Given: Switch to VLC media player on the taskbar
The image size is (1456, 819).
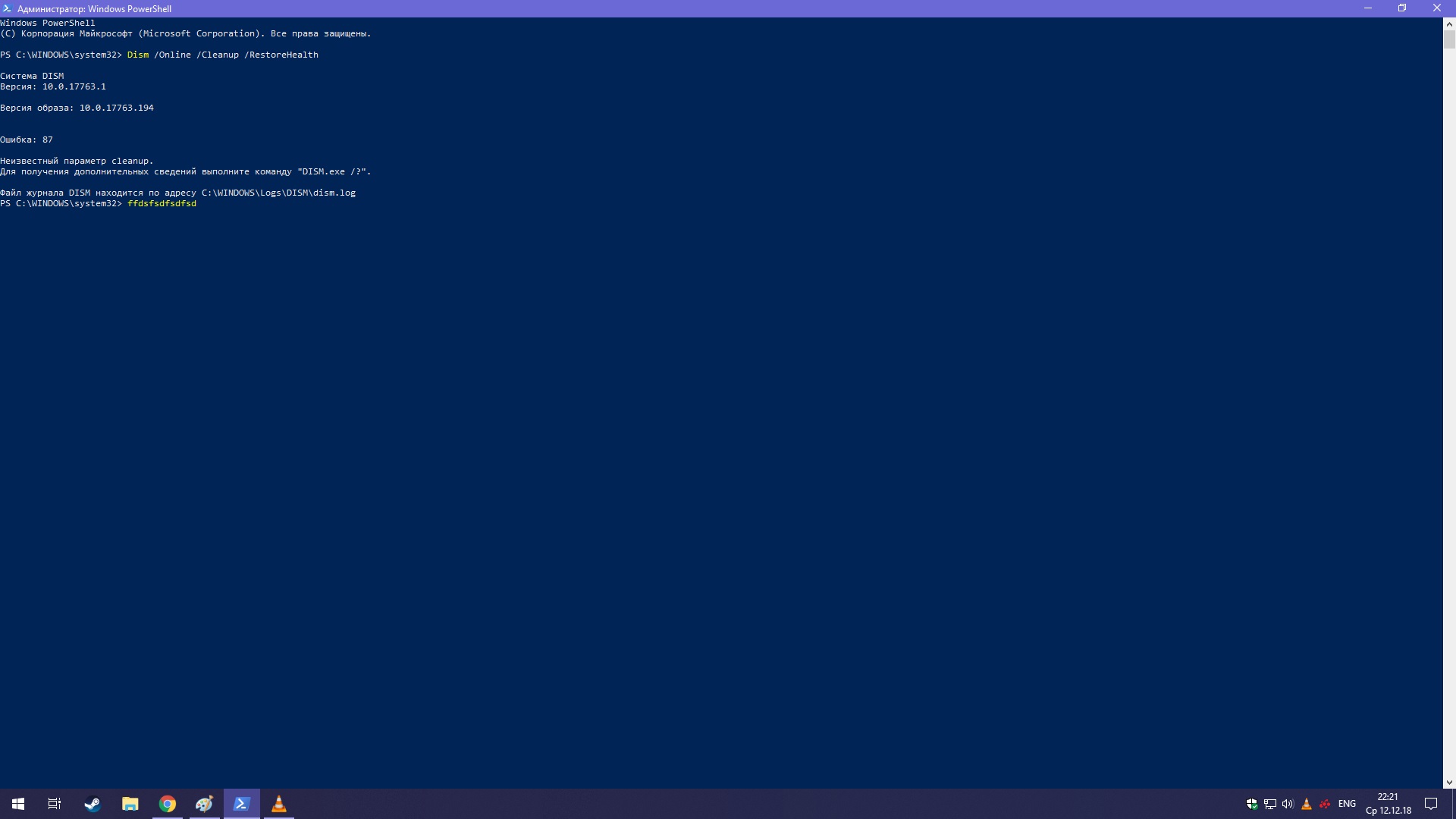Looking at the screenshot, I should tap(279, 804).
